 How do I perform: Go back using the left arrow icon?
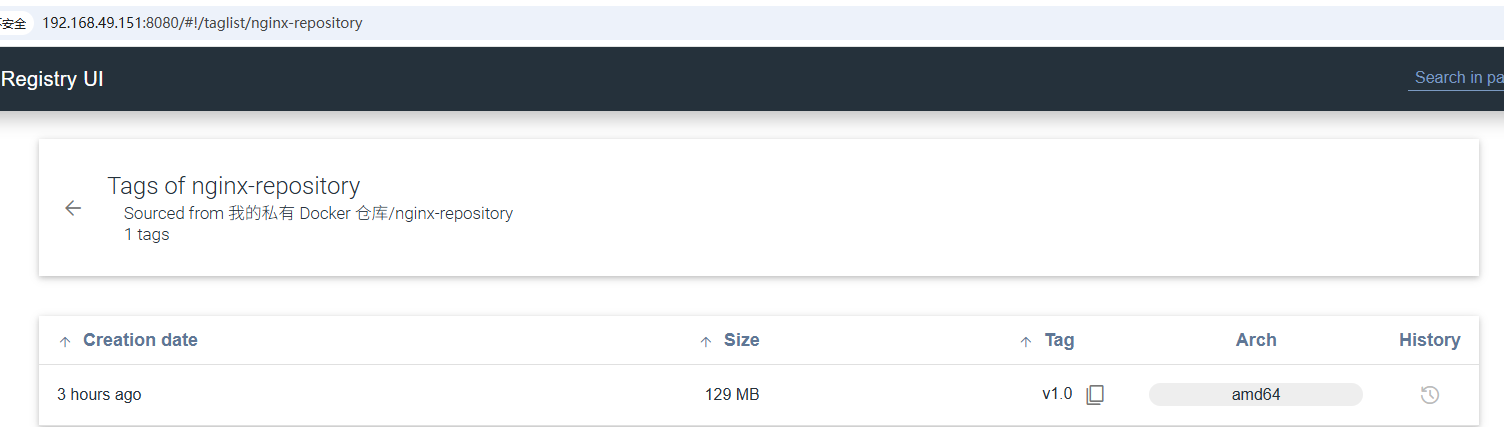pyautogui.click(x=73, y=208)
